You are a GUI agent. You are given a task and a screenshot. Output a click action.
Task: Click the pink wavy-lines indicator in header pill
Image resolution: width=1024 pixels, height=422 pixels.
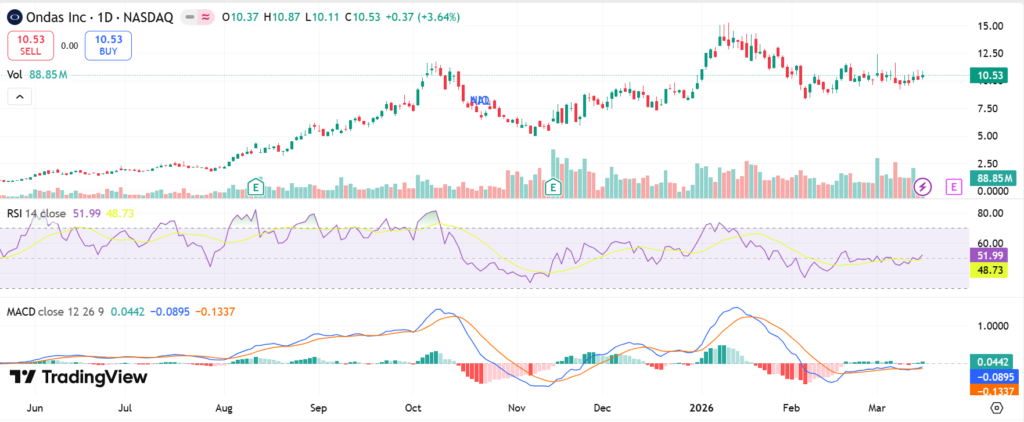coord(206,18)
